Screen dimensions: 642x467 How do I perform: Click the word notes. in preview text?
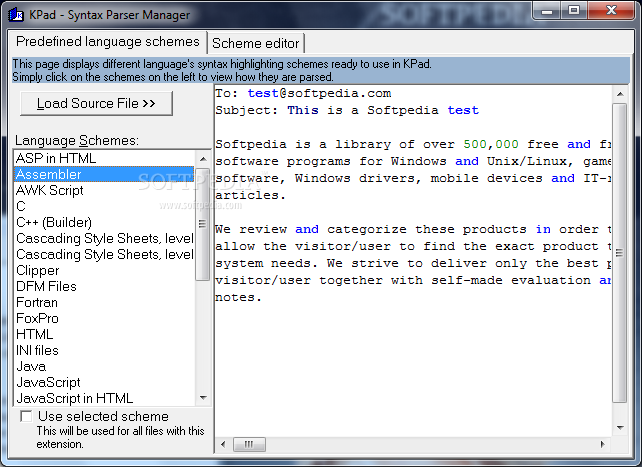click(x=238, y=298)
